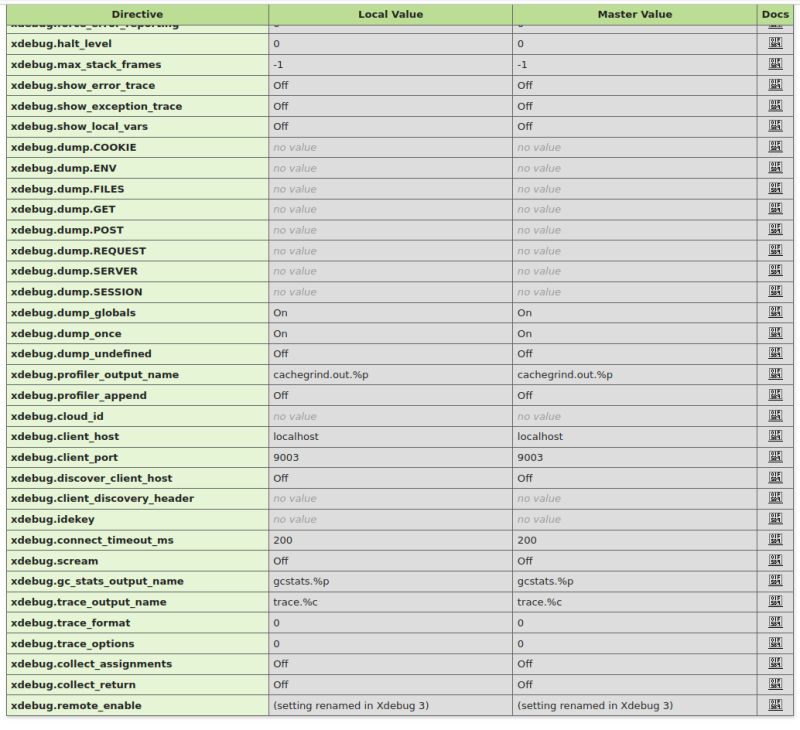Open docs icon for xdebug.client_port

[775, 457]
